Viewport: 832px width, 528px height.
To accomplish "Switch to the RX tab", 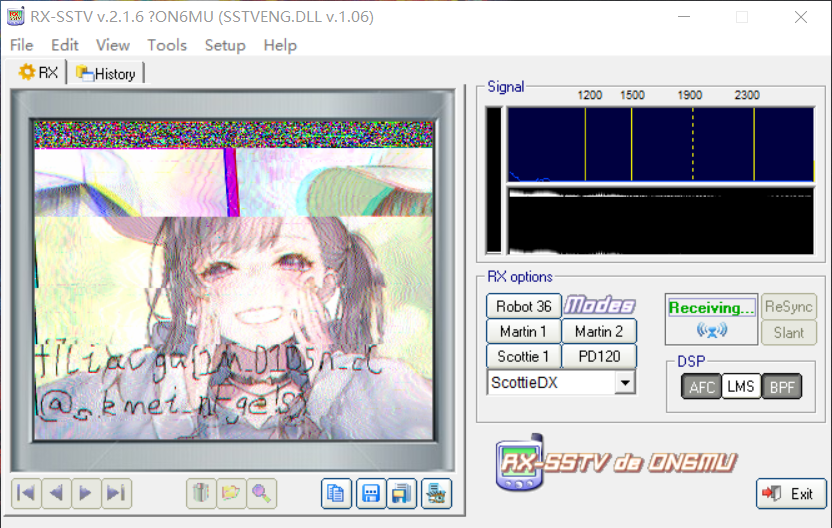I will click(38, 72).
